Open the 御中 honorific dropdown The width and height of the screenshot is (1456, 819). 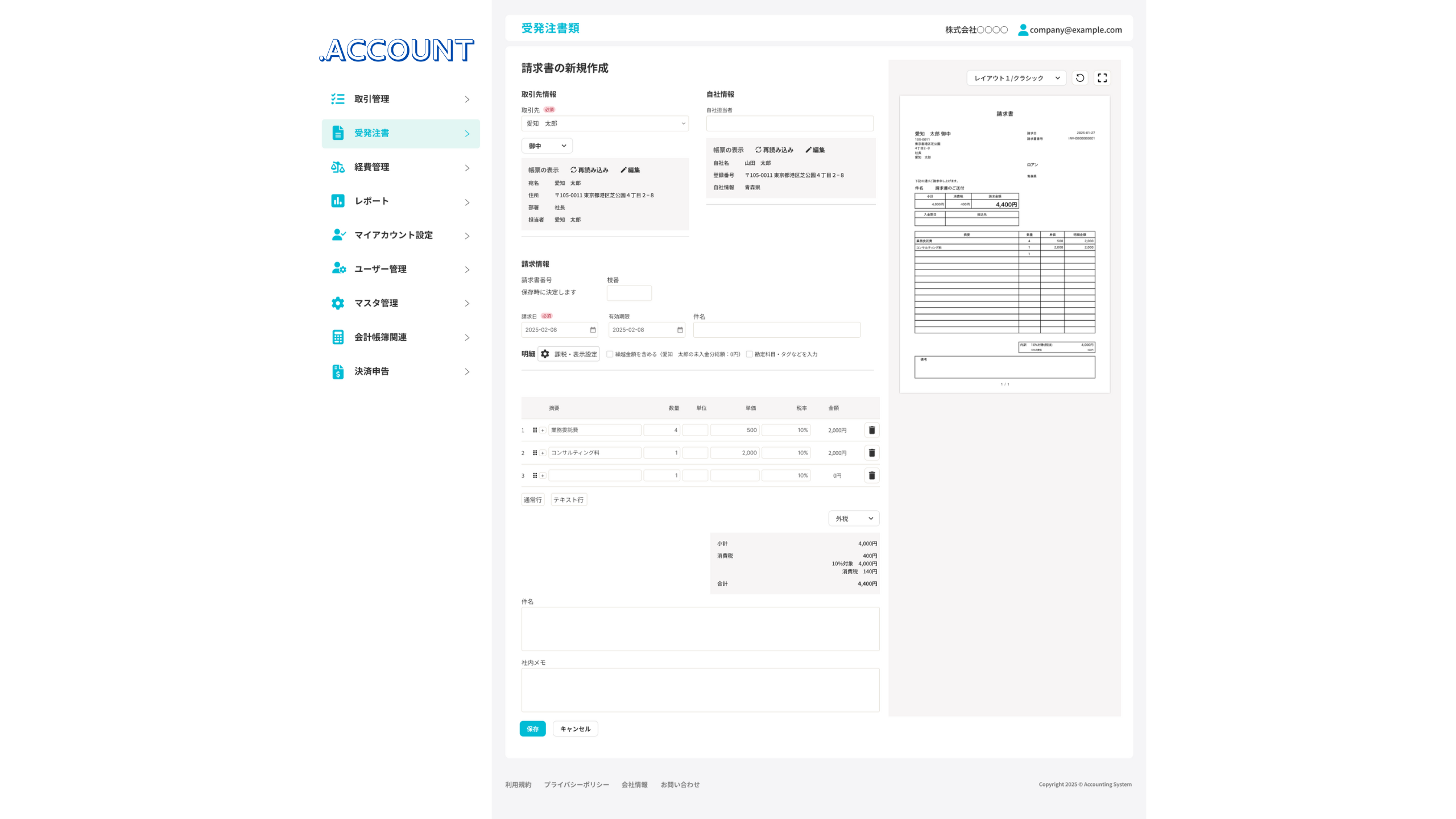coord(547,146)
